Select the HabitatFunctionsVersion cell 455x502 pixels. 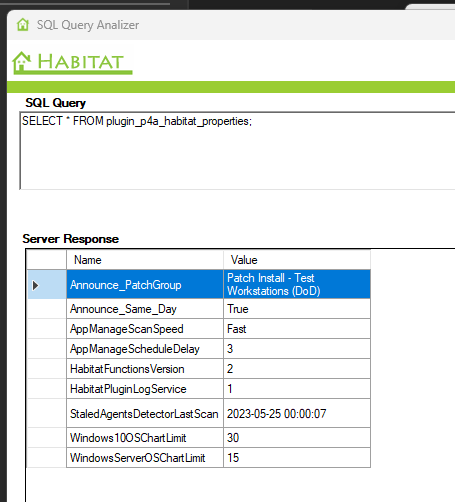point(145,369)
